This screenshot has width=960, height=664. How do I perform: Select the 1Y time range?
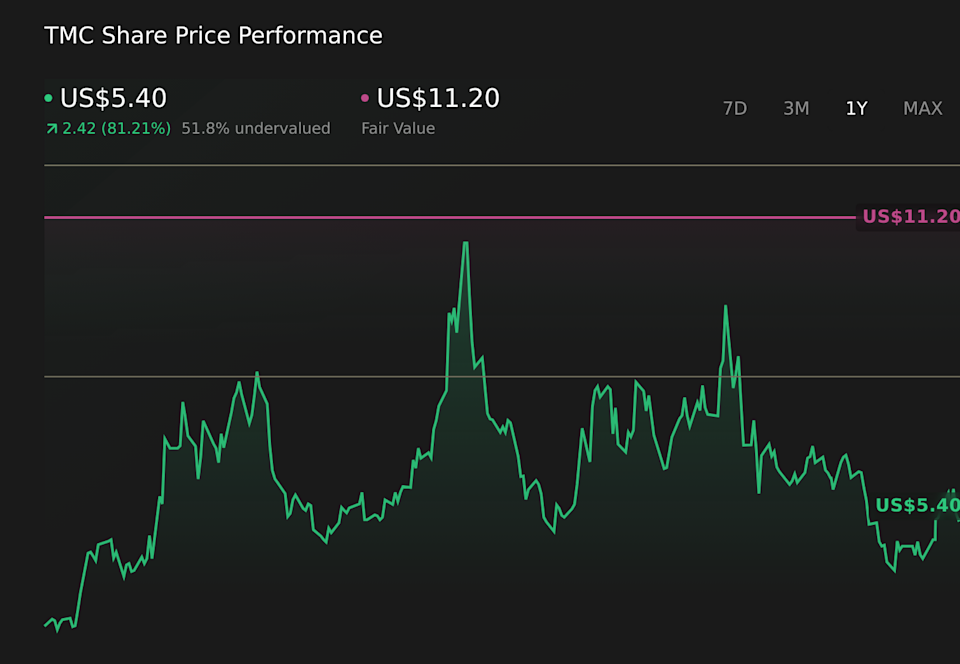click(x=856, y=108)
